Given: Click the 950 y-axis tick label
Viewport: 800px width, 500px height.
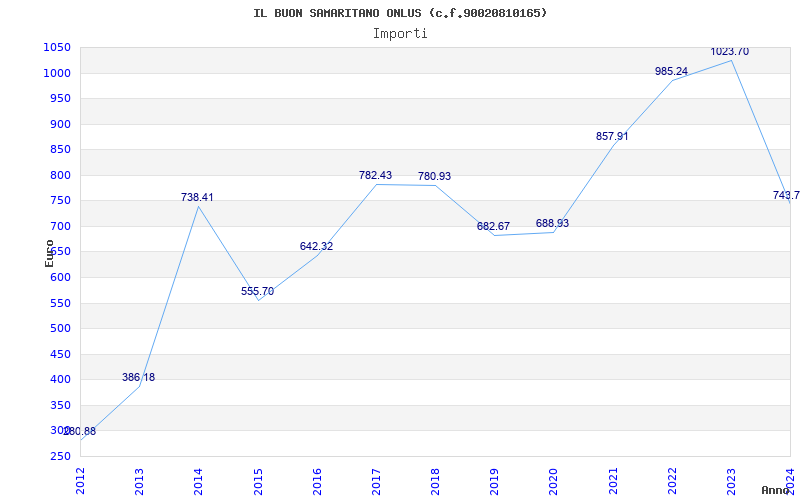Looking at the screenshot, I should pyautogui.click(x=60, y=99).
